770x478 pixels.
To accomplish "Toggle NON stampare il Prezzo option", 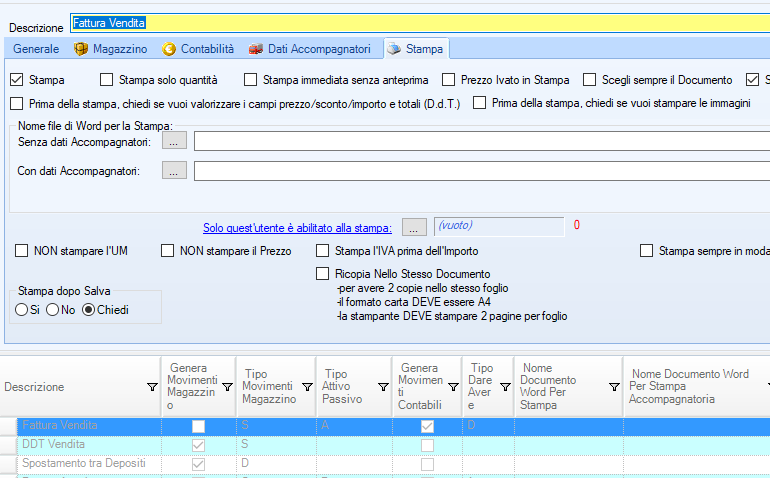I will click(168, 251).
